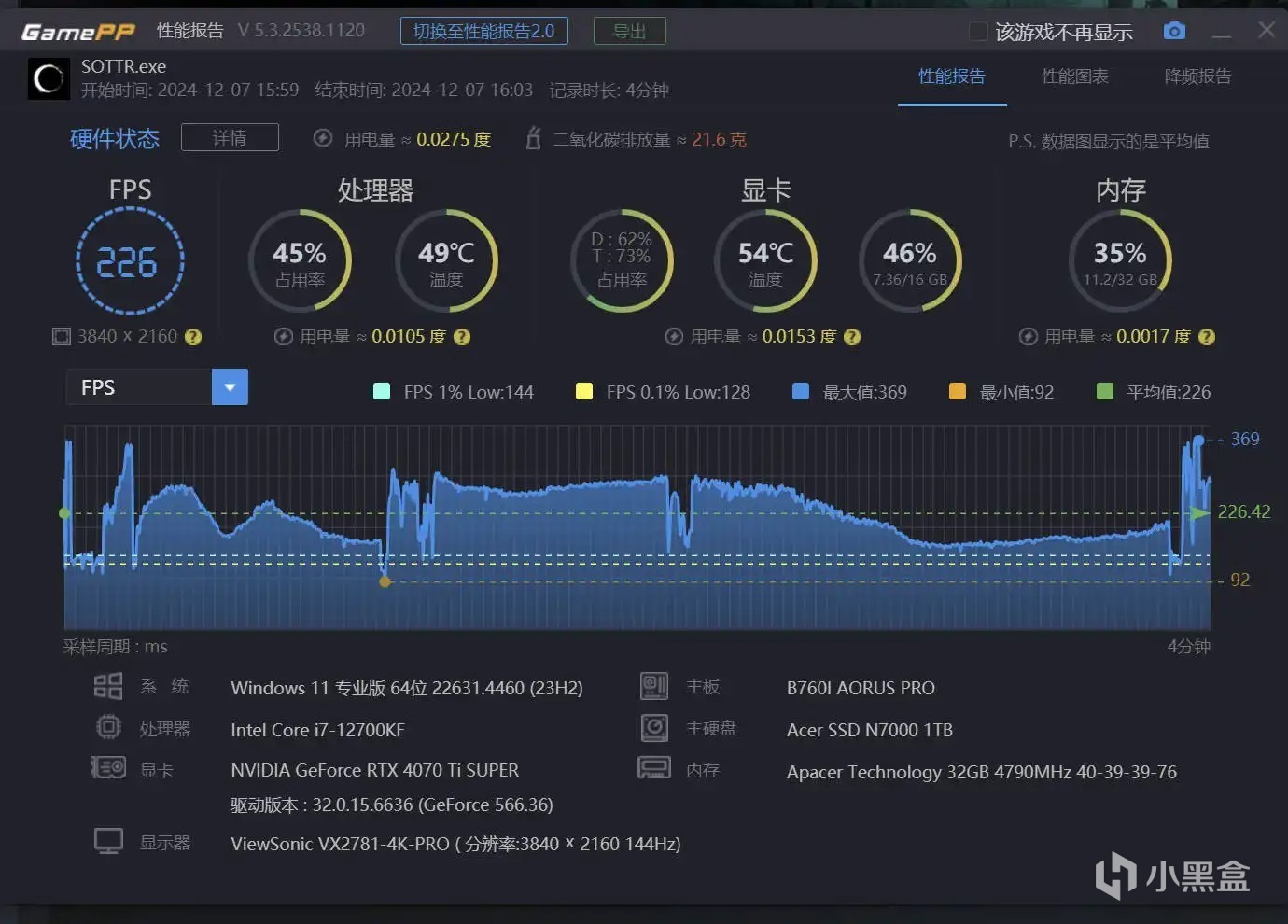The height and width of the screenshot is (924, 1288).
Task: Click the 0.0275 度 total power value
Action: coord(454,139)
